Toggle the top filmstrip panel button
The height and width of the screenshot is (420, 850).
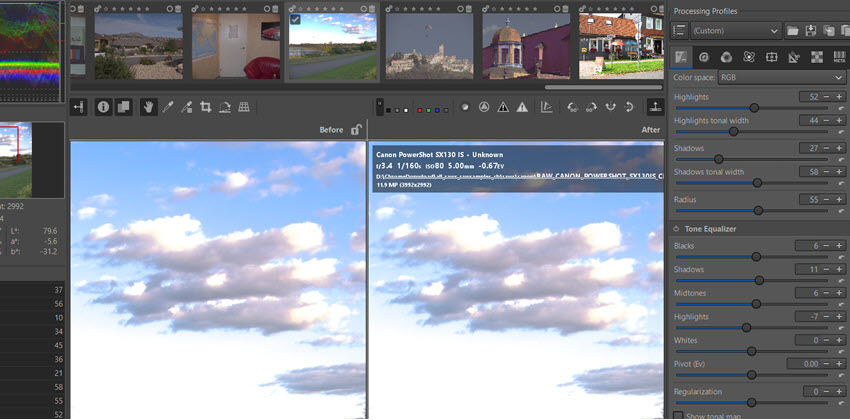click(x=655, y=107)
